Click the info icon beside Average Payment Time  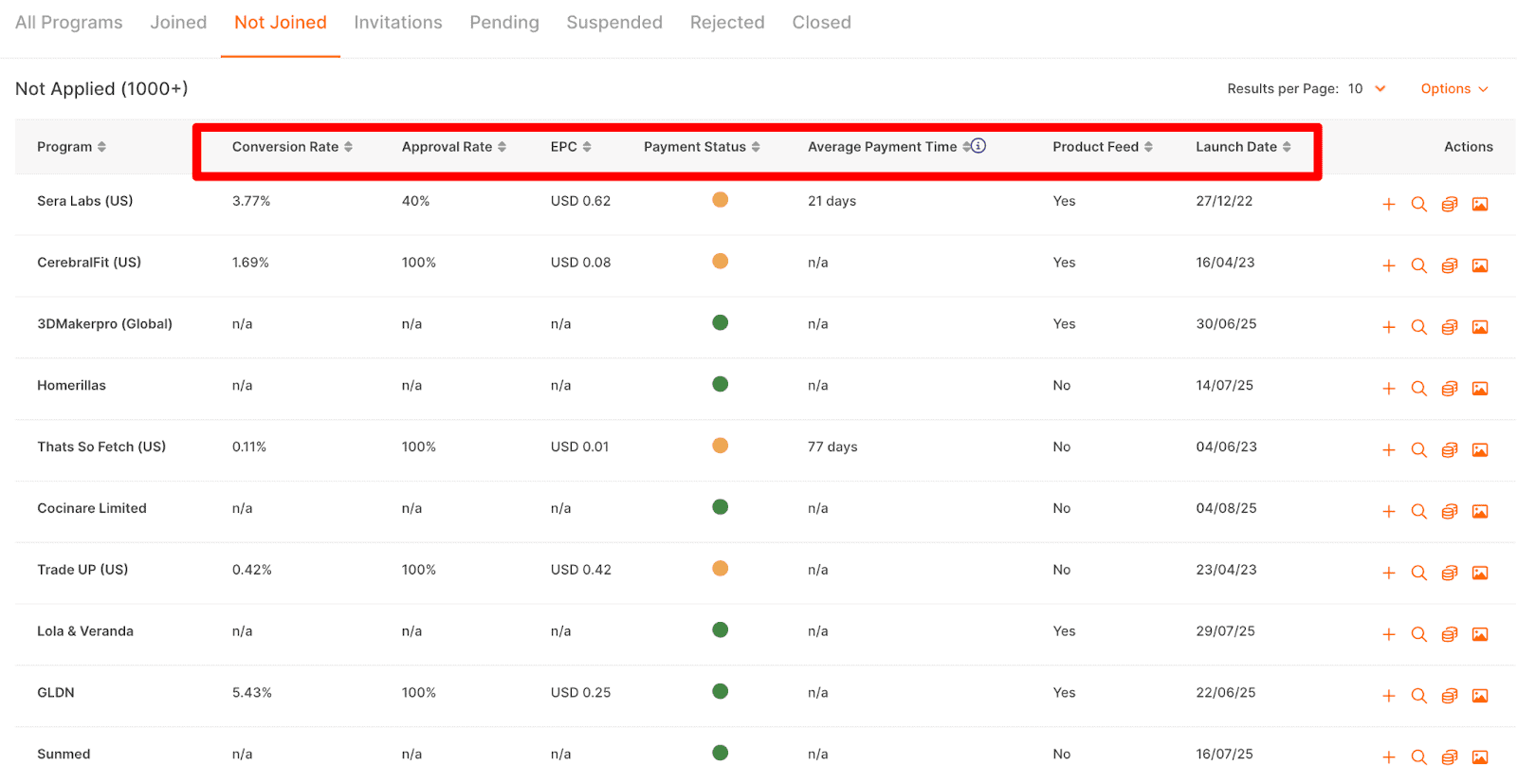pos(978,146)
